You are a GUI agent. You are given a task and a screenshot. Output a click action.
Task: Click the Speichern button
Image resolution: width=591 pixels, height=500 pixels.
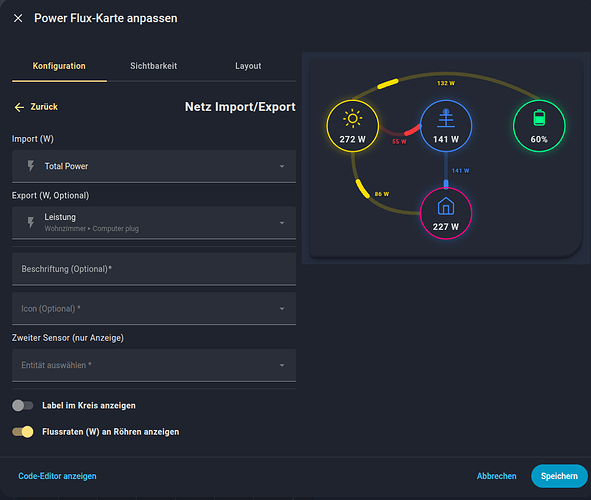click(559, 476)
